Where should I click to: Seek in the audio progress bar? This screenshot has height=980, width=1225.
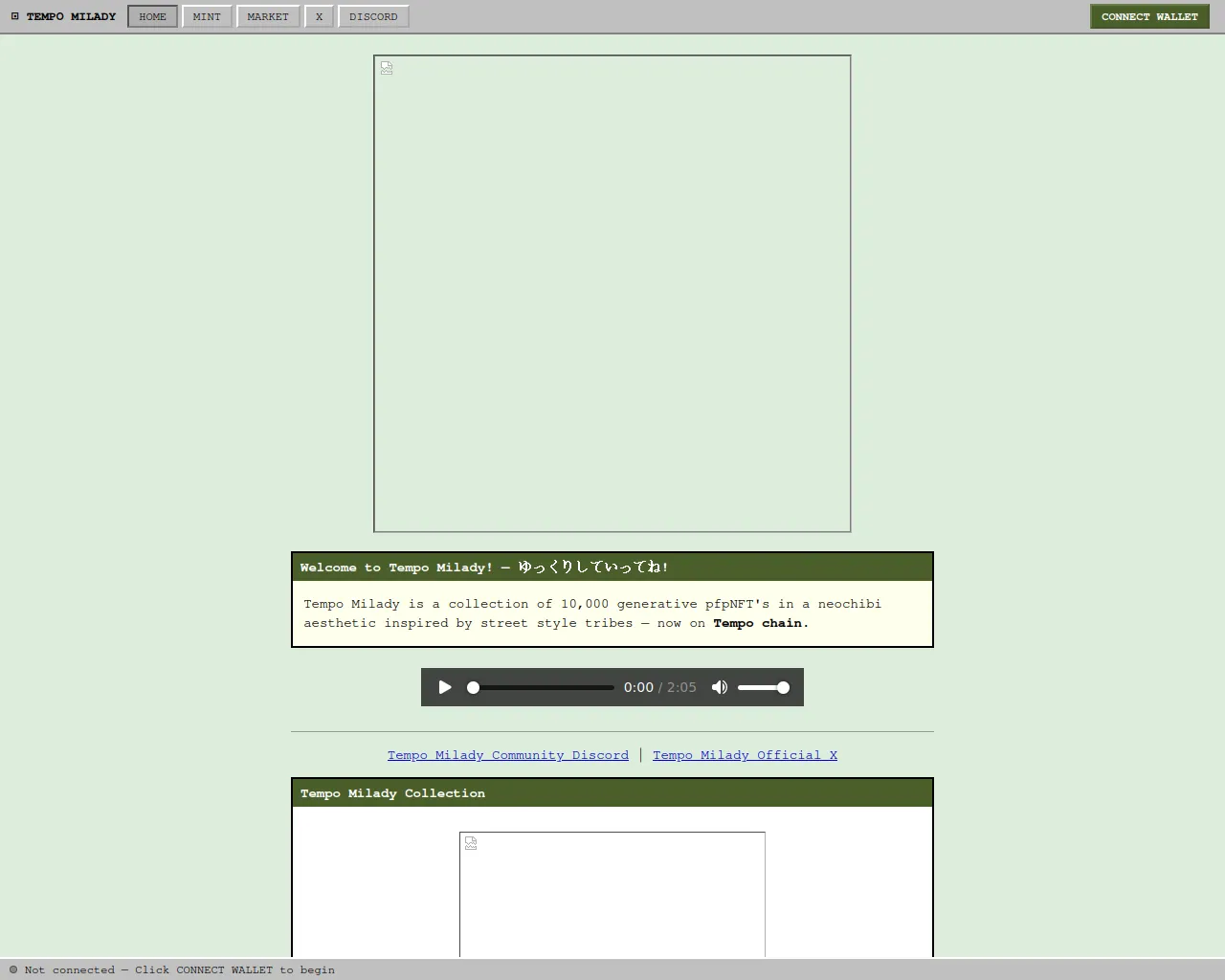543,687
